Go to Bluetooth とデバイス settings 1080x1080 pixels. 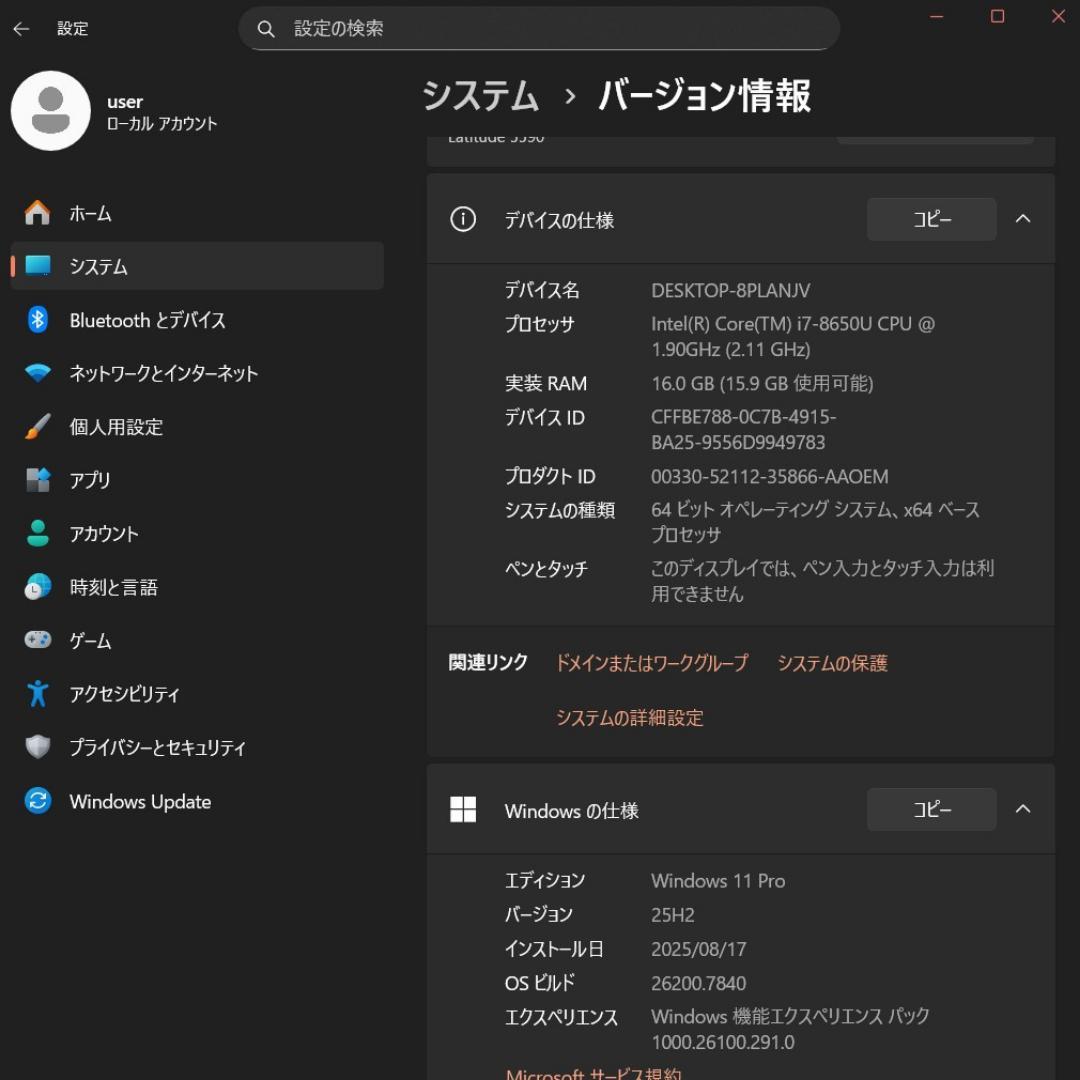click(x=197, y=320)
